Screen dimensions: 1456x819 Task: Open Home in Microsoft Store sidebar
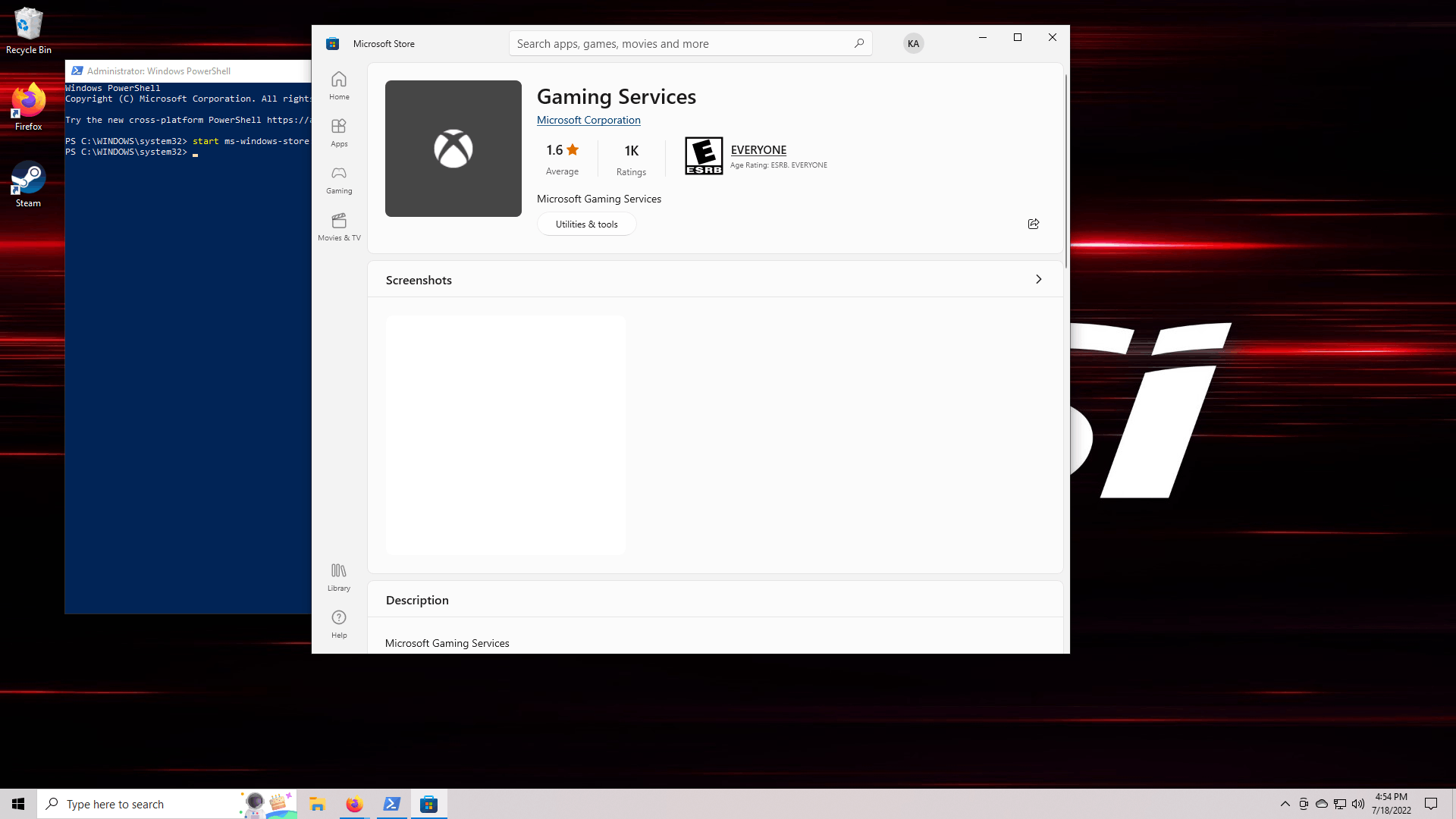coord(339,86)
